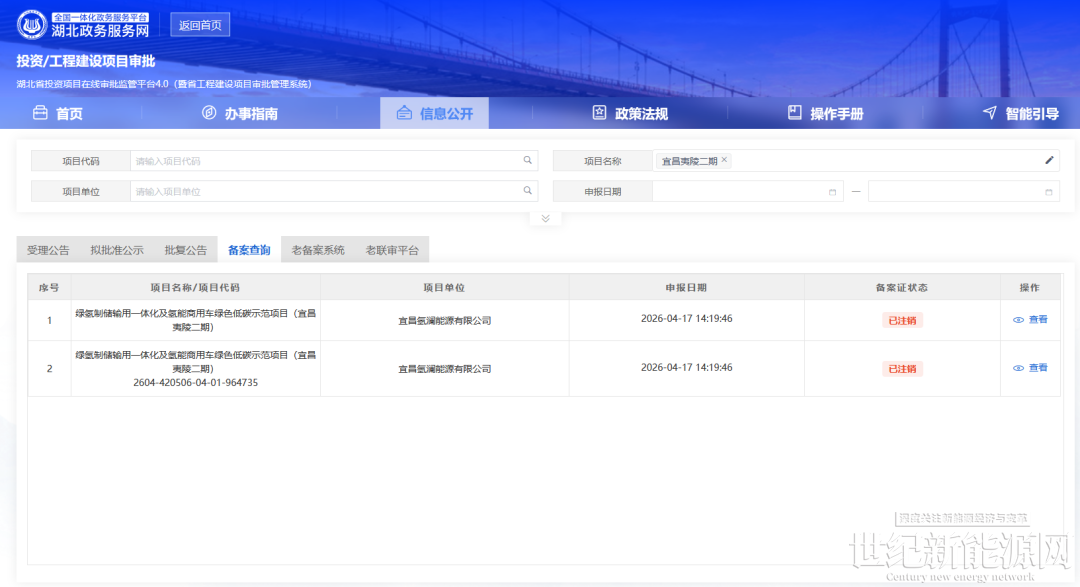
Task: Switch to the 受理公告 tab
Action: [x=48, y=250]
